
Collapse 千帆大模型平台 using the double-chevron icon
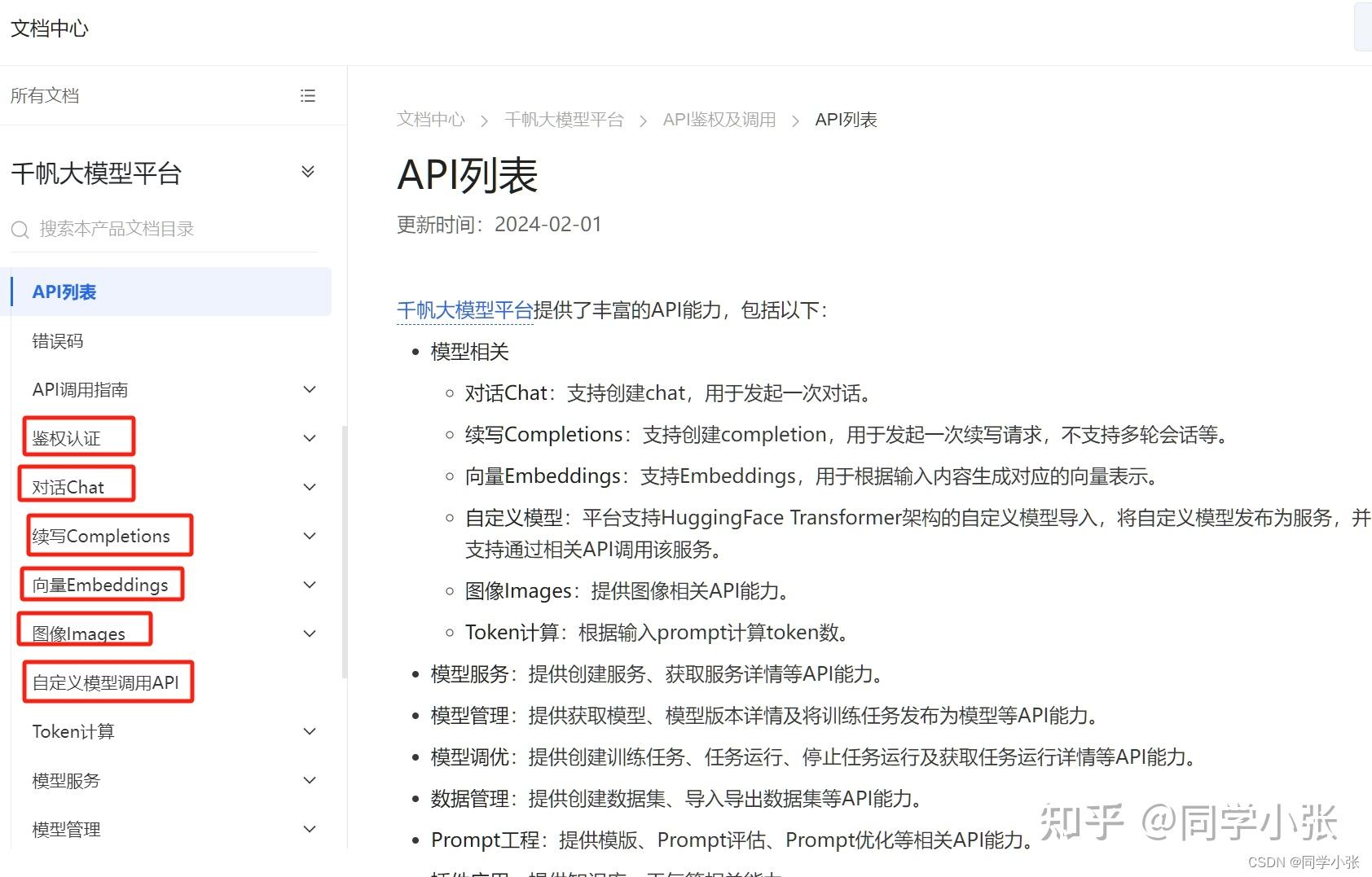click(x=308, y=172)
